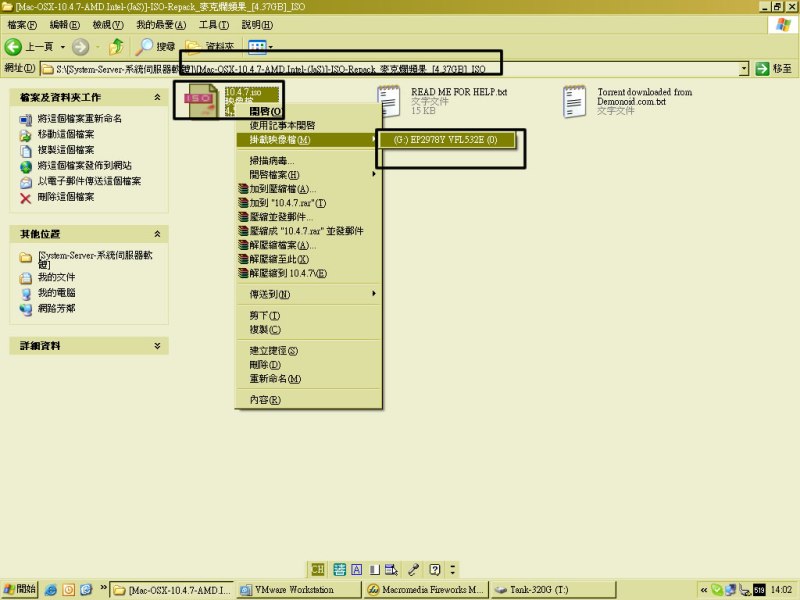Viewport: 800px width, 600px height.
Task: Click 將這個檔案發佈到網站 link
Action: point(84,165)
